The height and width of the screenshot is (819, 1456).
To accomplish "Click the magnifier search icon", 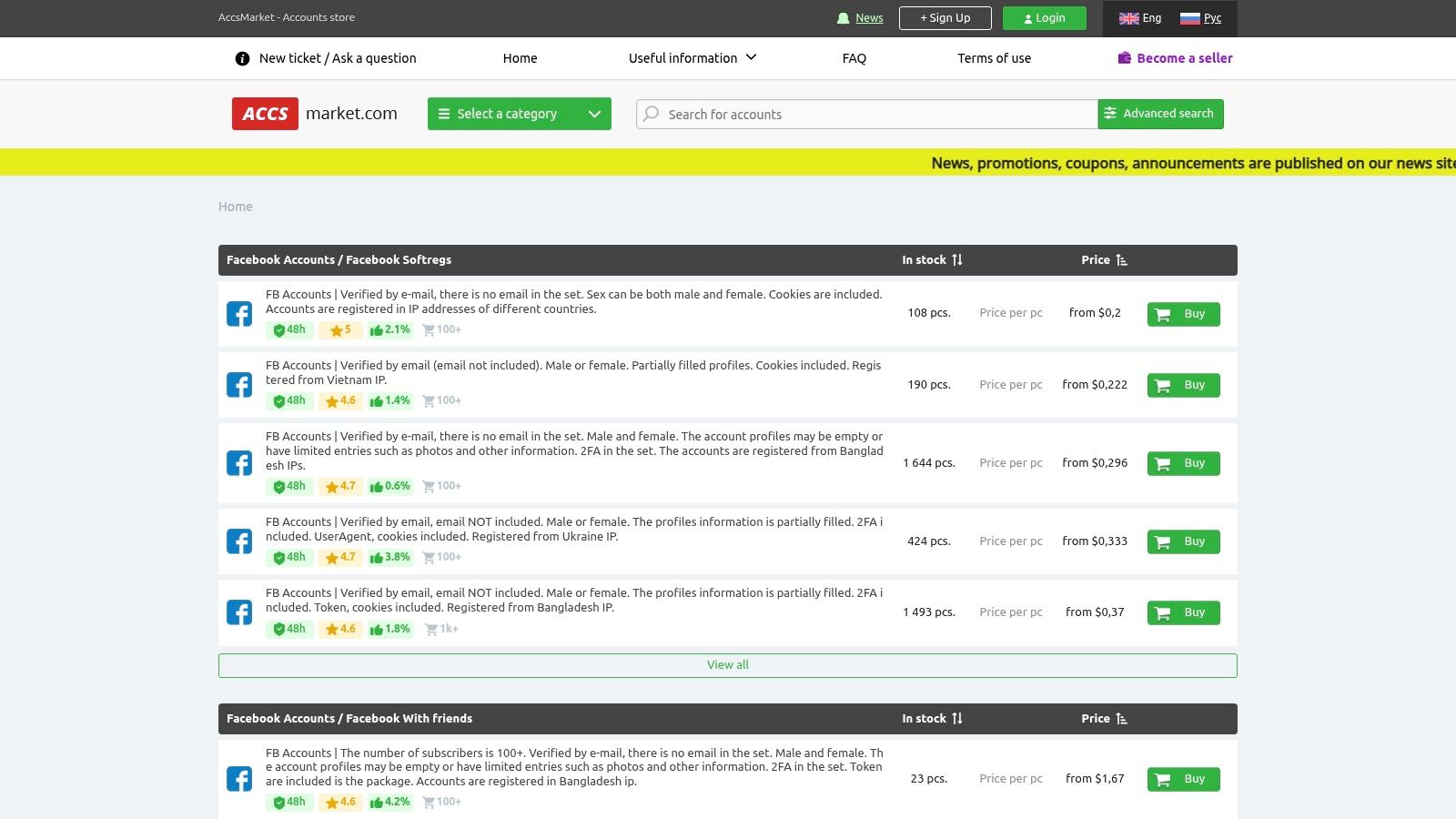I will coord(651,114).
